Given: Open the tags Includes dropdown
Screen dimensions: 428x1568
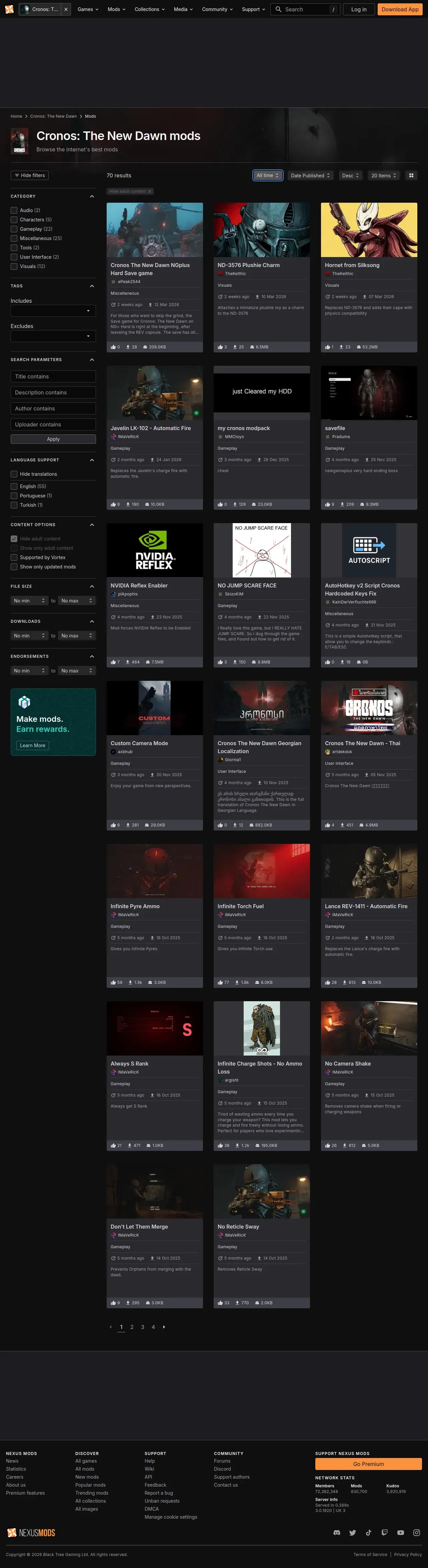Looking at the screenshot, I should tap(53, 311).
